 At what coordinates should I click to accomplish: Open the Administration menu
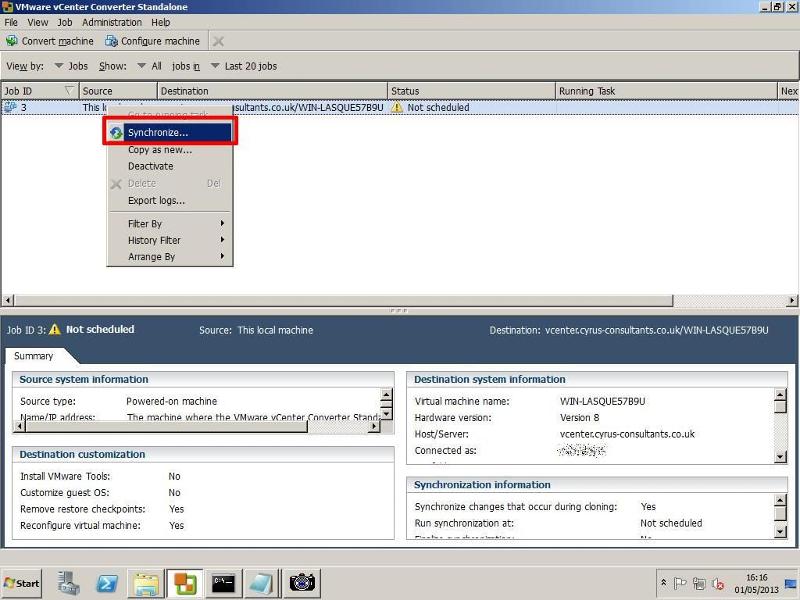[x=112, y=22]
